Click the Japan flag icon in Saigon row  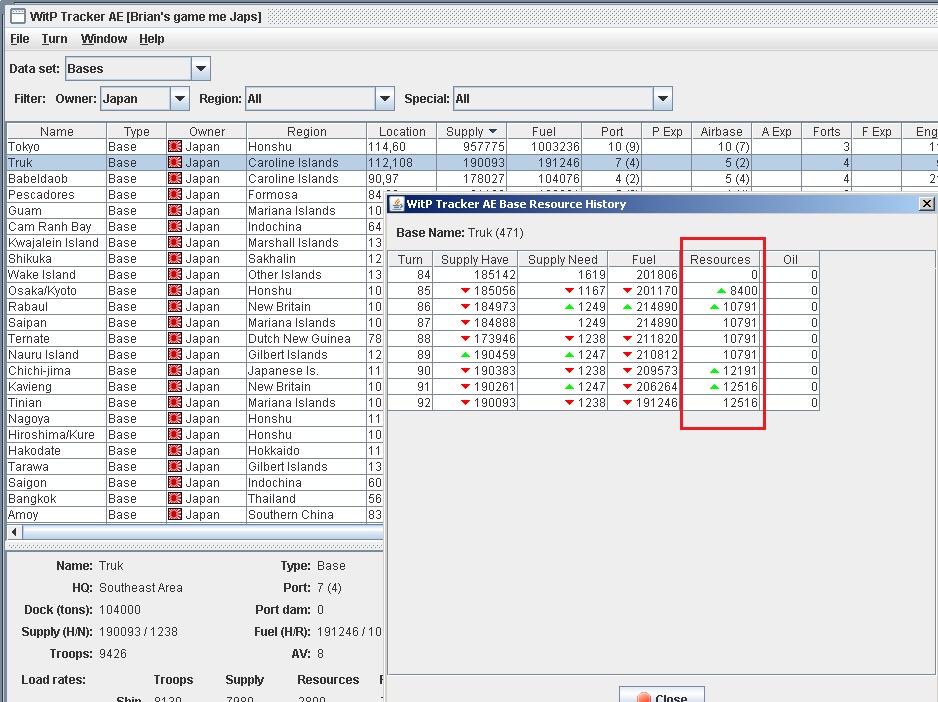[175, 482]
